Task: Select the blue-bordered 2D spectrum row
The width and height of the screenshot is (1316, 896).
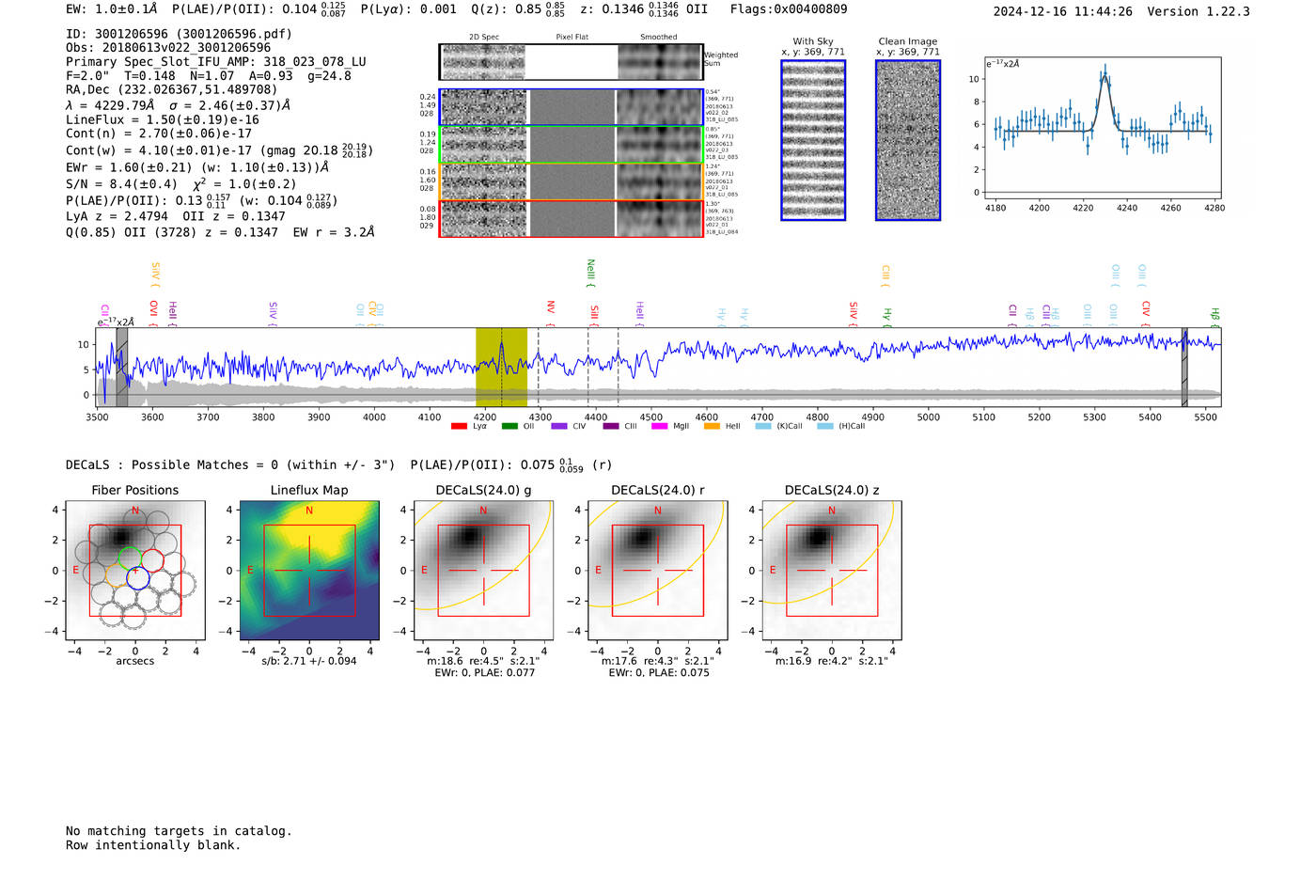Action: click(571, 107)
